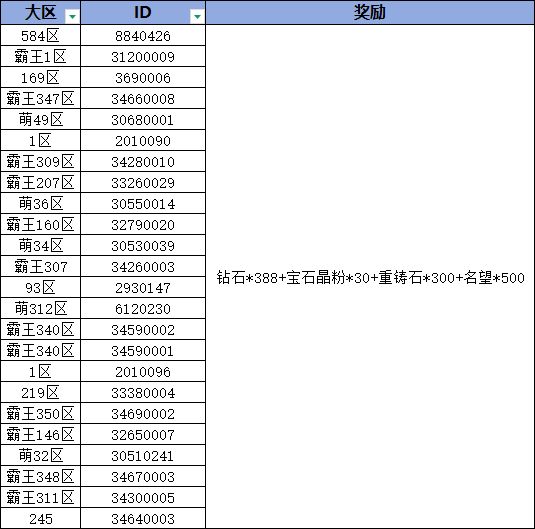The image size is (535, 529).
Task: Select the 大区 cell reading 245
Action: [41, 518]
